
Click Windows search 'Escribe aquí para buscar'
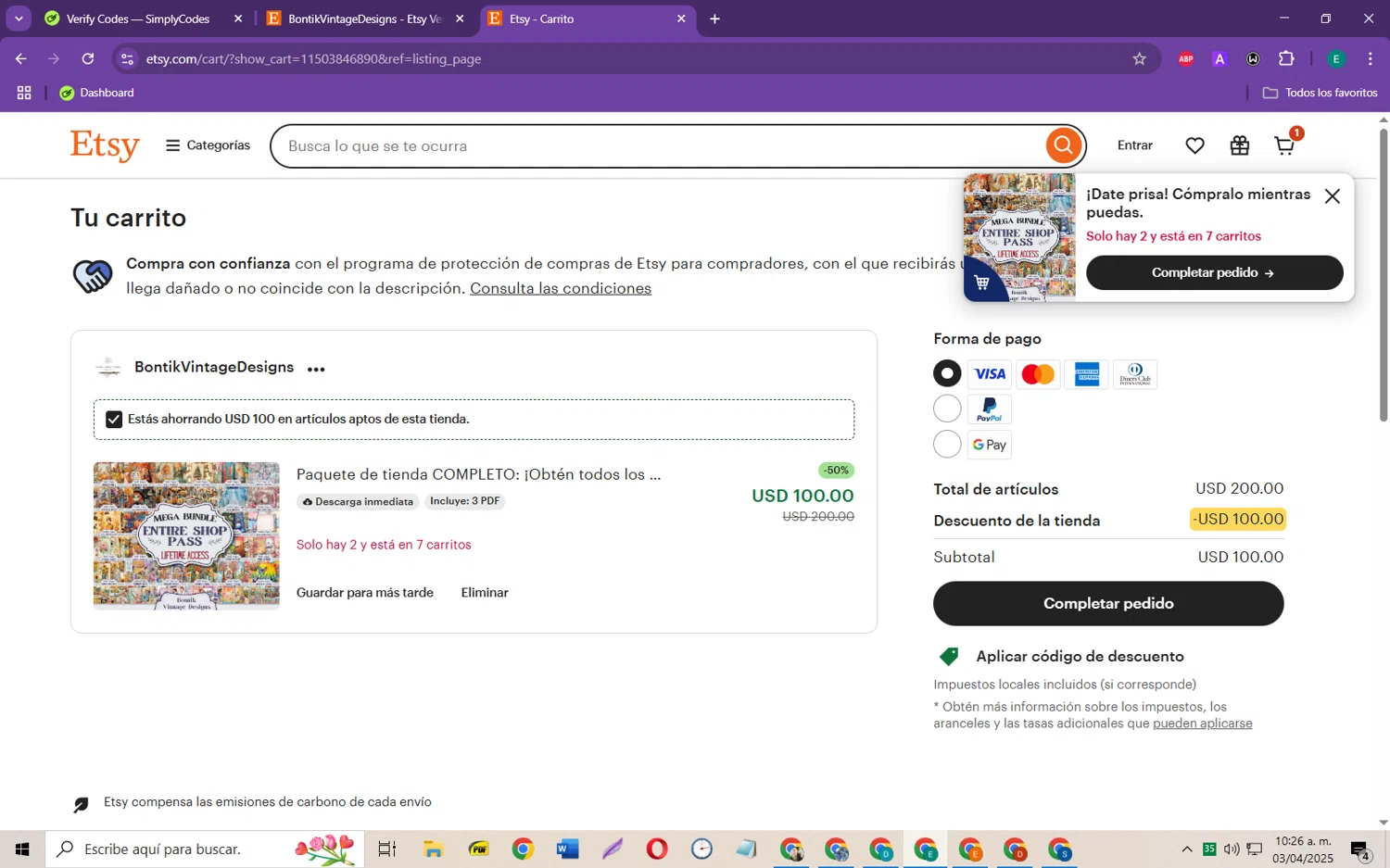click(x=204, y=849)
